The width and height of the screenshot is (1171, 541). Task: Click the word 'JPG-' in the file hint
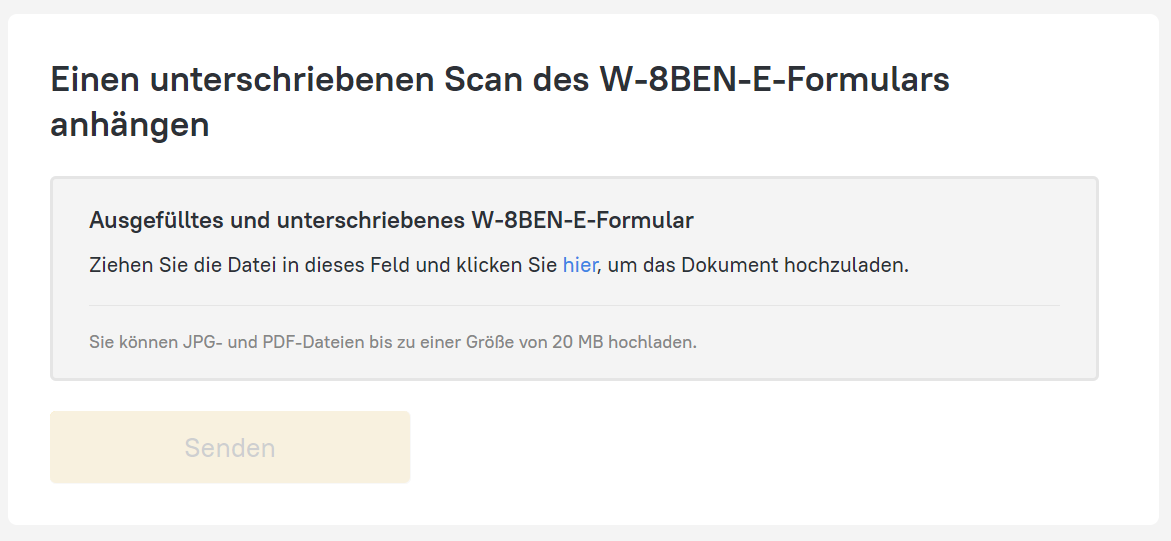(x=200, y=342)
